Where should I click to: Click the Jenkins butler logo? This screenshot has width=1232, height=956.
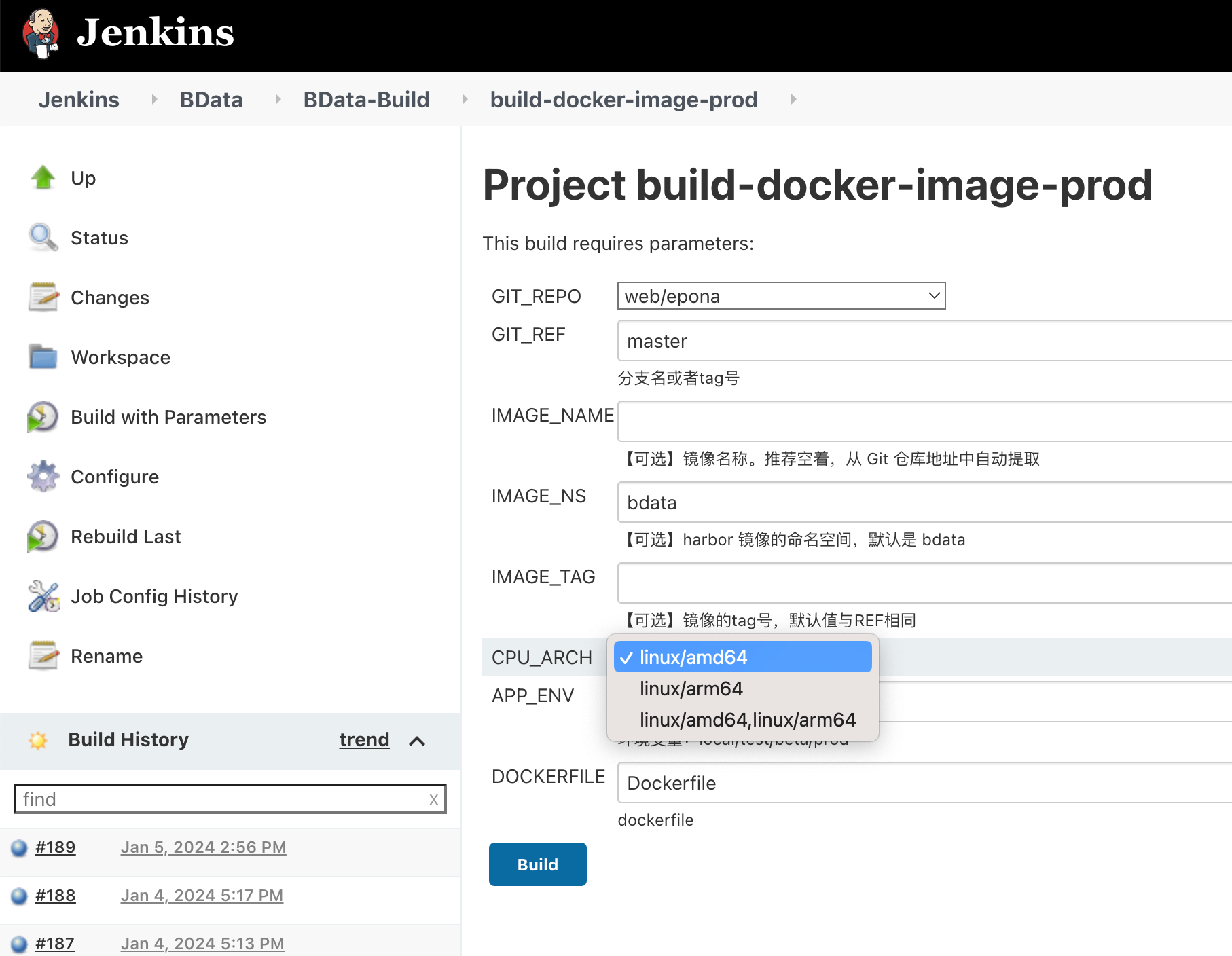click(41, 33)
